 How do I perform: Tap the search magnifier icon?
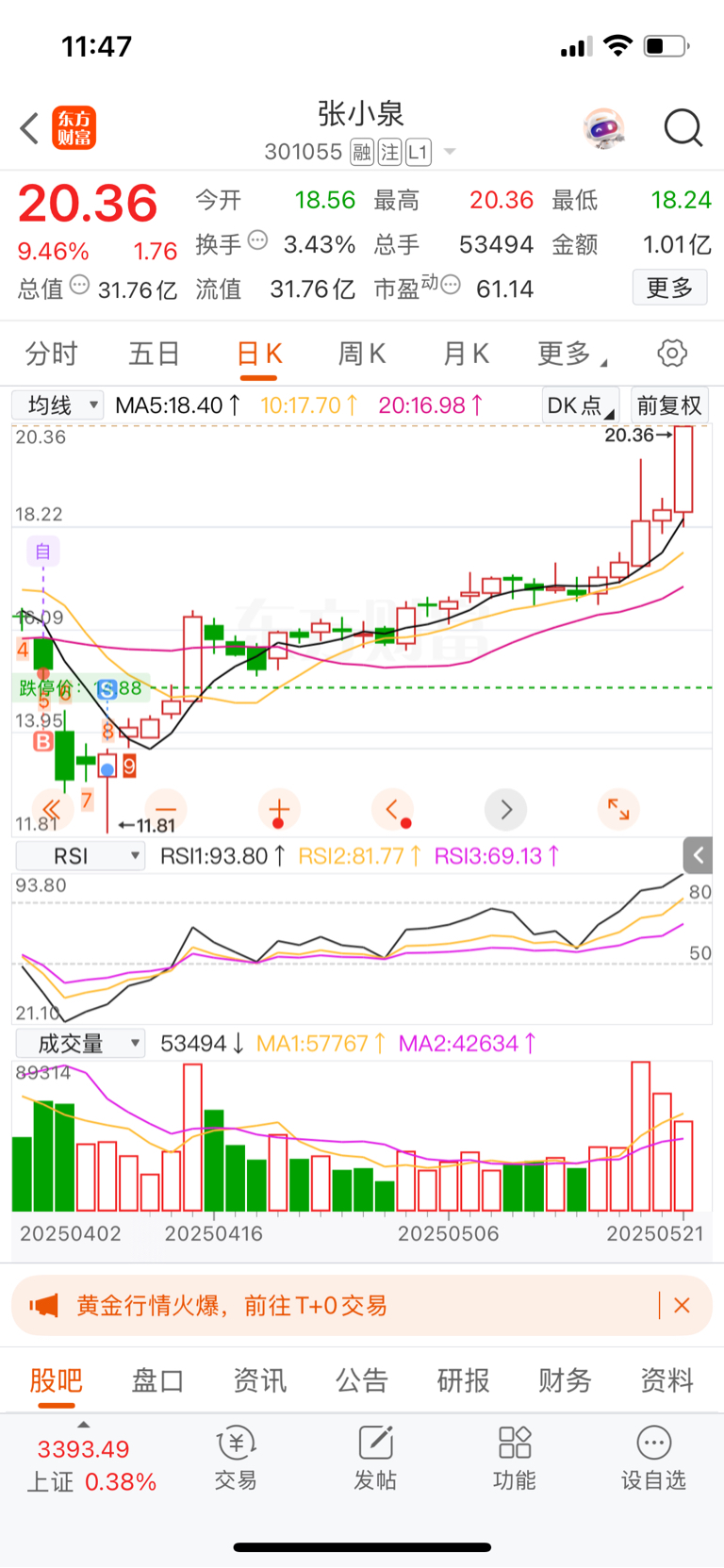coord(683,128)
